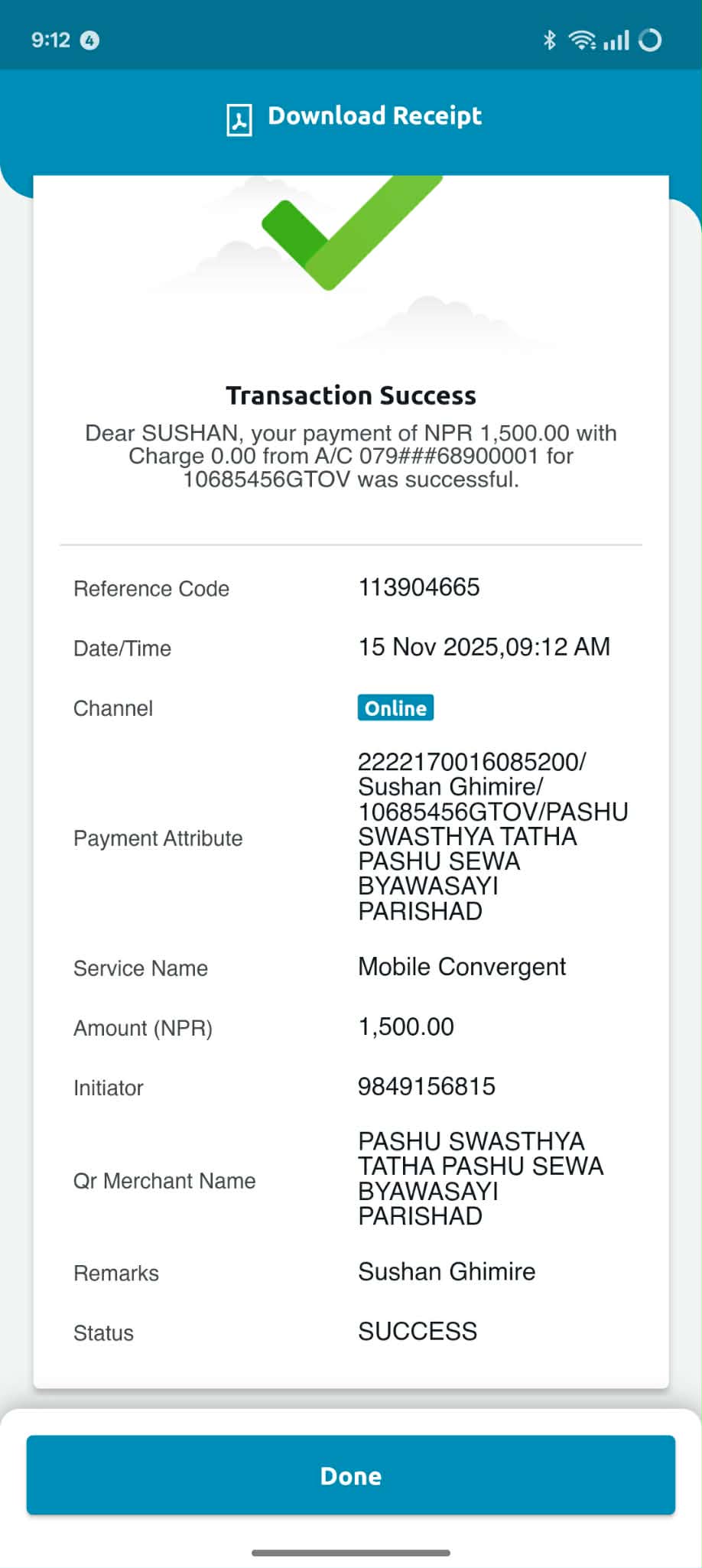Tap the status bar clock
The image size is (702, 1568).
click(x=50, y=40)
